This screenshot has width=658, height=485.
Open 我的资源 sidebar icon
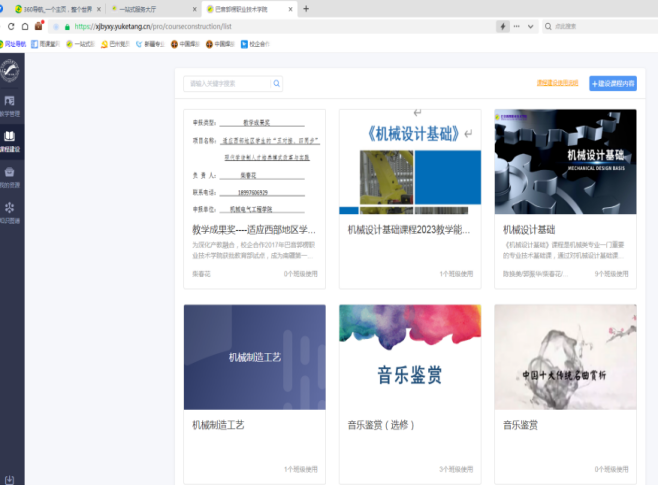point(10,176)
